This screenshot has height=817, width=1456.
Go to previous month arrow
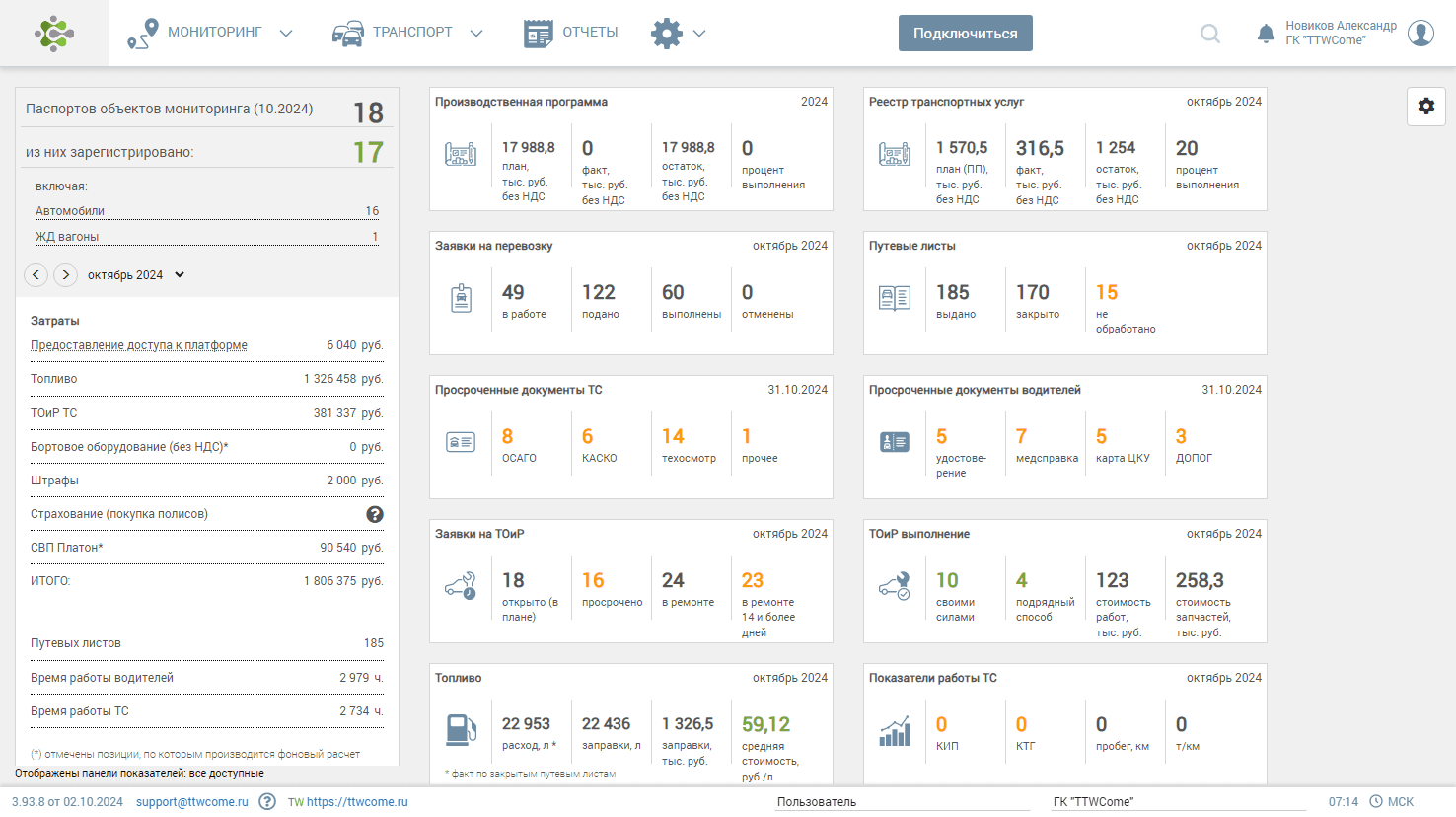[36, 275]
